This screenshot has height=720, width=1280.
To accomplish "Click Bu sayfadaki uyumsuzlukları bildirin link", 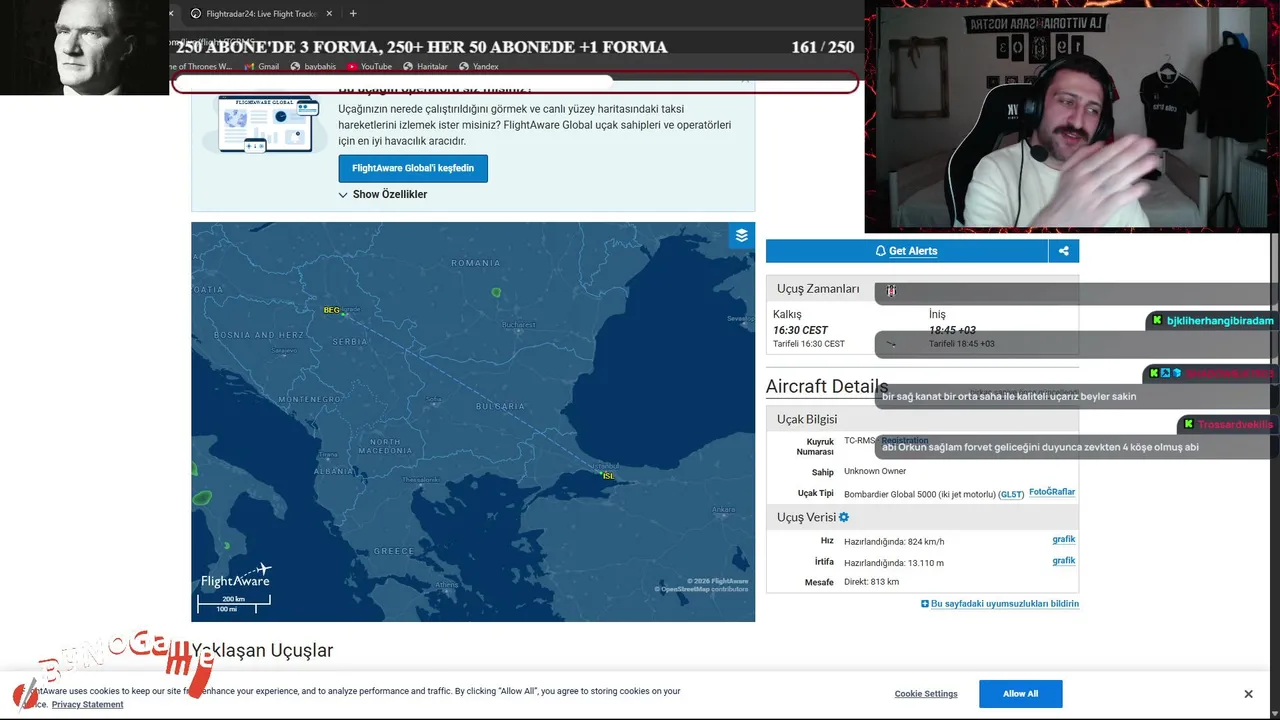I will [x=1005, y=604].
